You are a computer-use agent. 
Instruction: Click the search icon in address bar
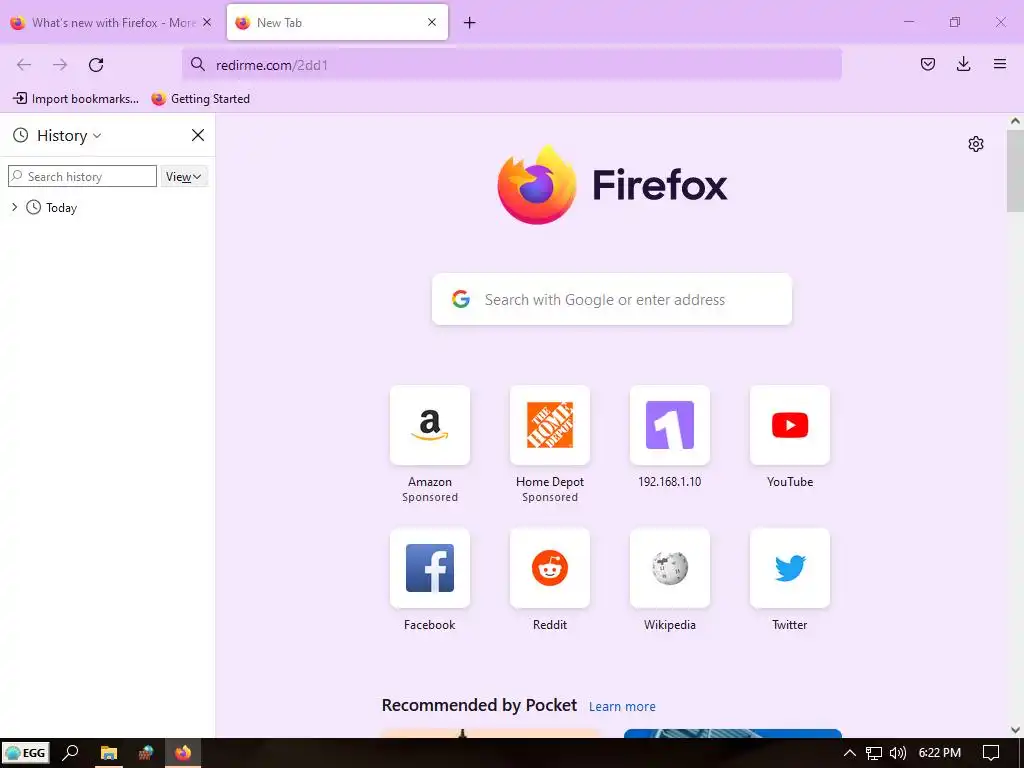pos(198,65)
